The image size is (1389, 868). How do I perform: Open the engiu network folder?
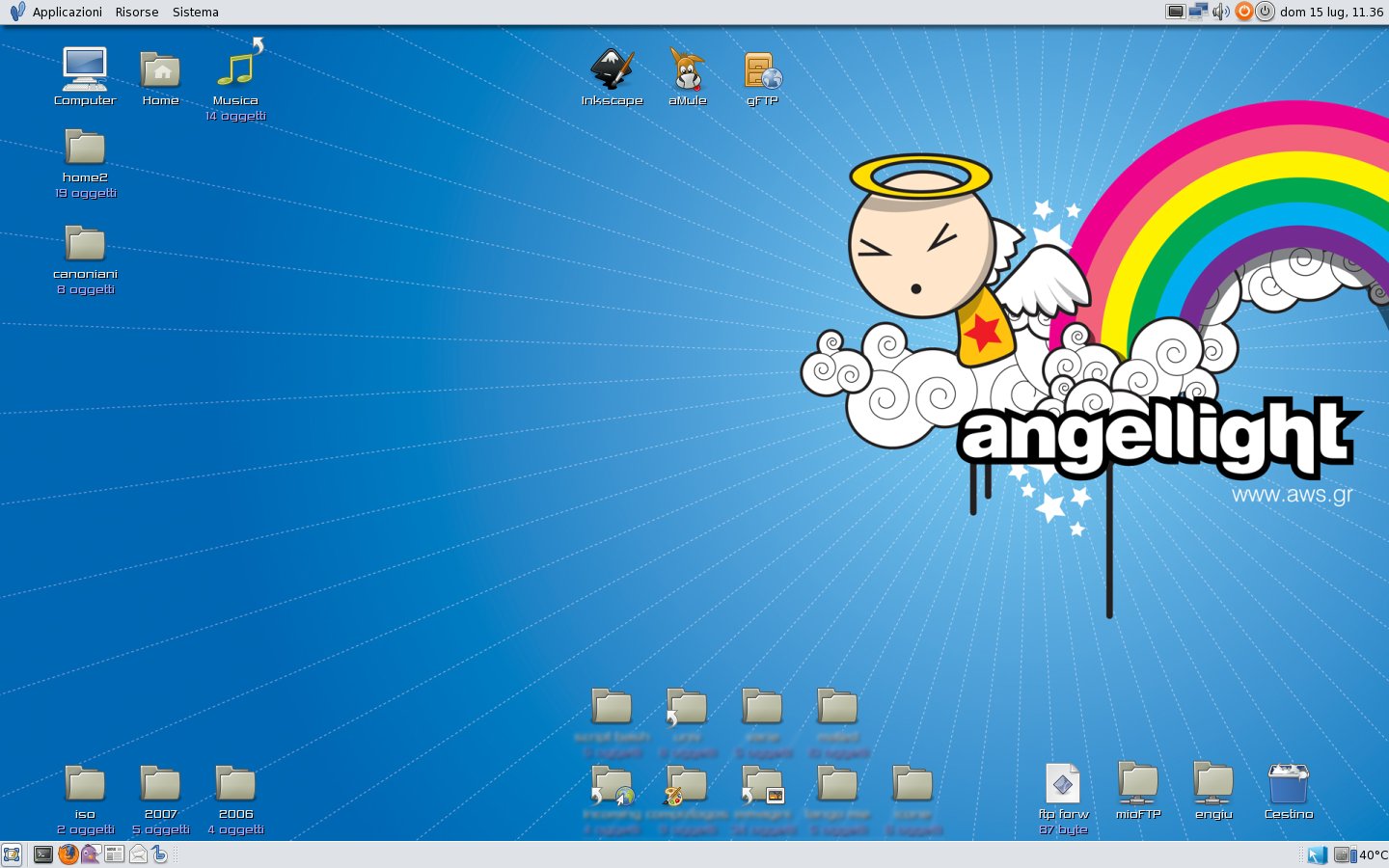click(1213, 783)
